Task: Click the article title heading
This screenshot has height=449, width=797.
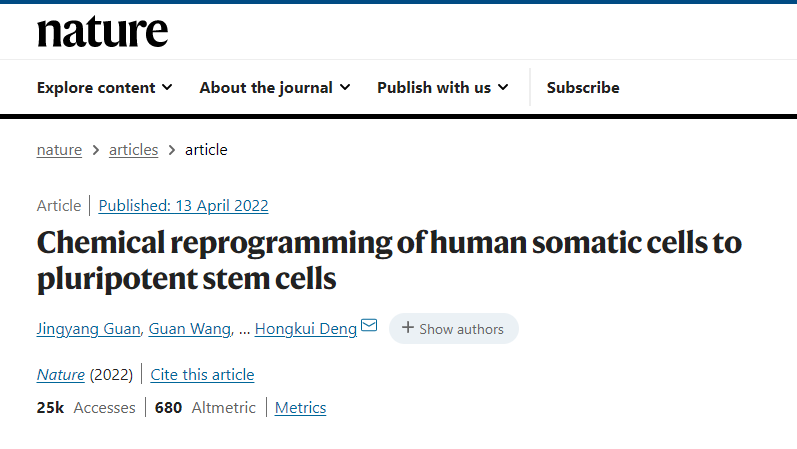Action: point(389,260)
